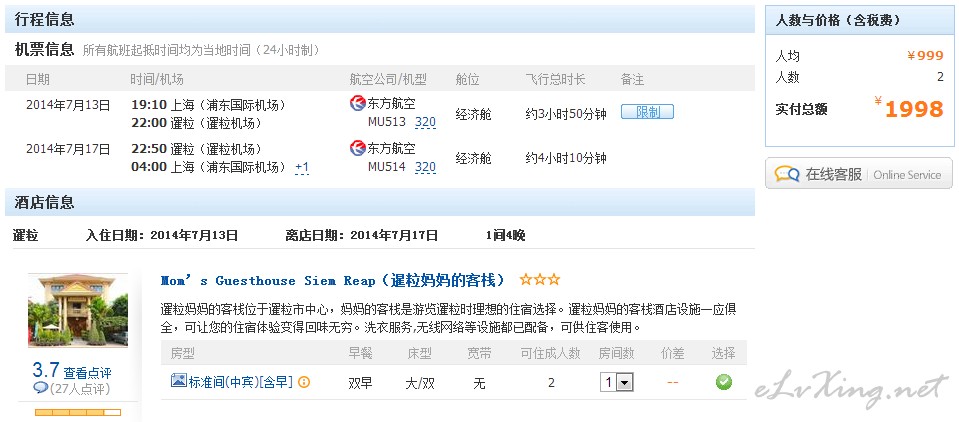Click the picture icon beside 标准间 room type
959x422 pixels.
(178, 380)
